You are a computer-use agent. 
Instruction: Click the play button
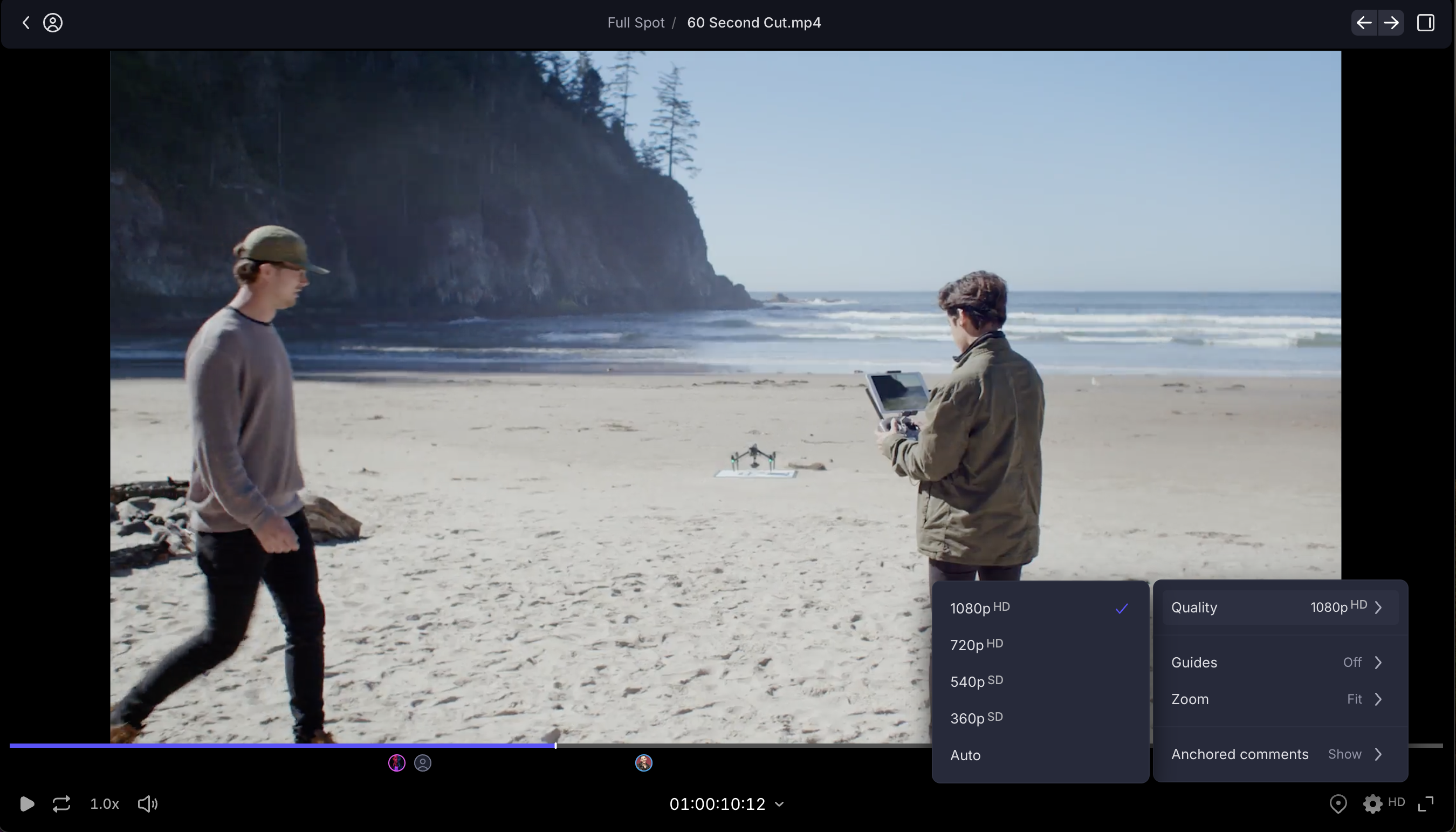(x=26, y=804)
